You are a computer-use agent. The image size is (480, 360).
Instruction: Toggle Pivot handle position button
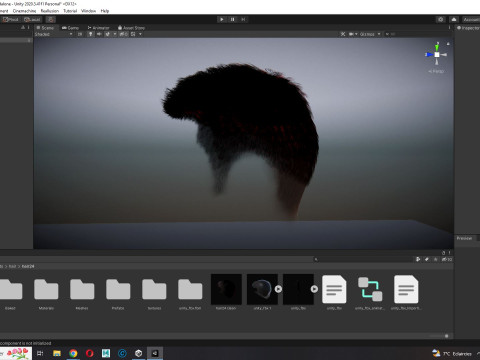click(x=11, y=19)
